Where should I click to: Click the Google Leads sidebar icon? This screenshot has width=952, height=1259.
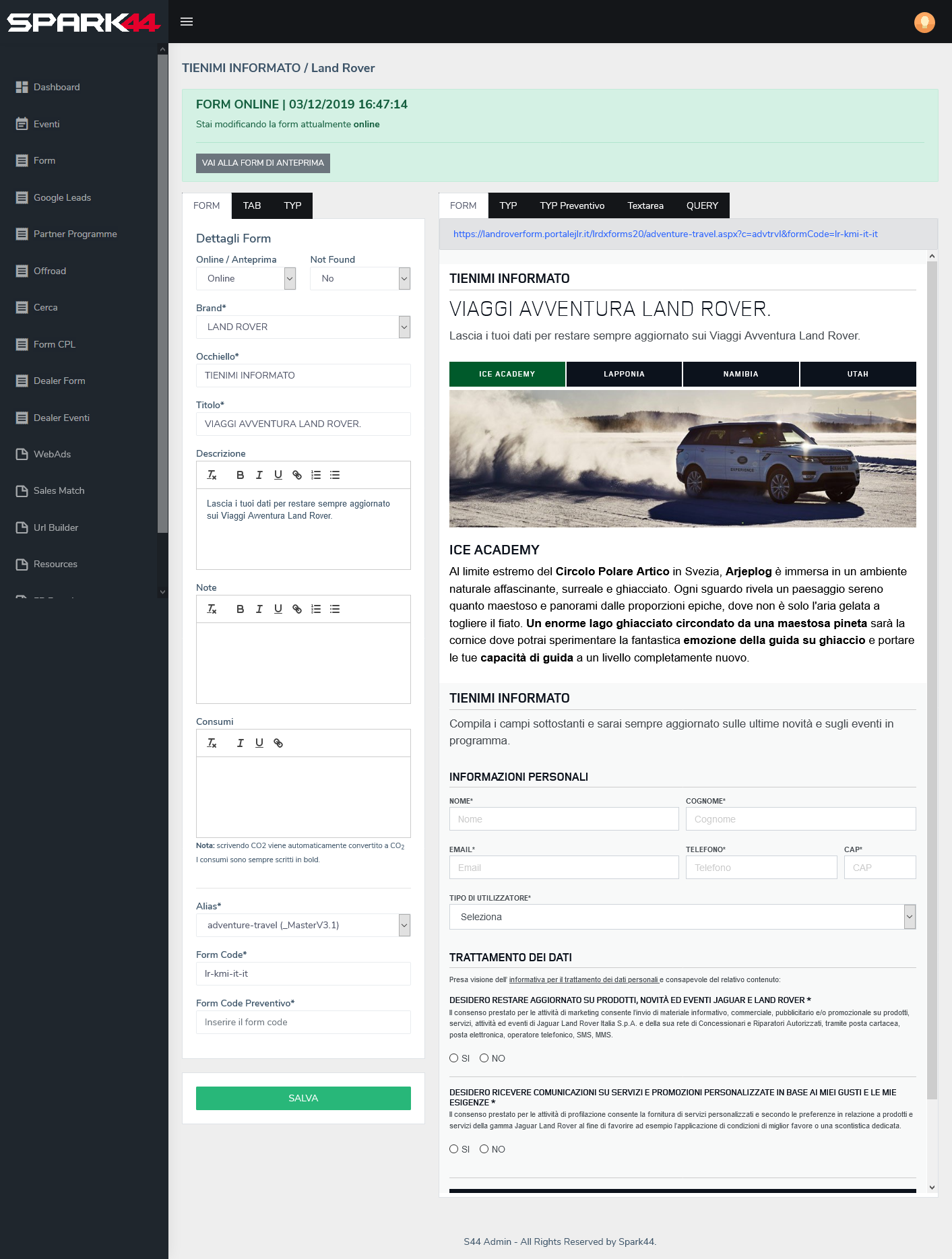pos(22,197)
